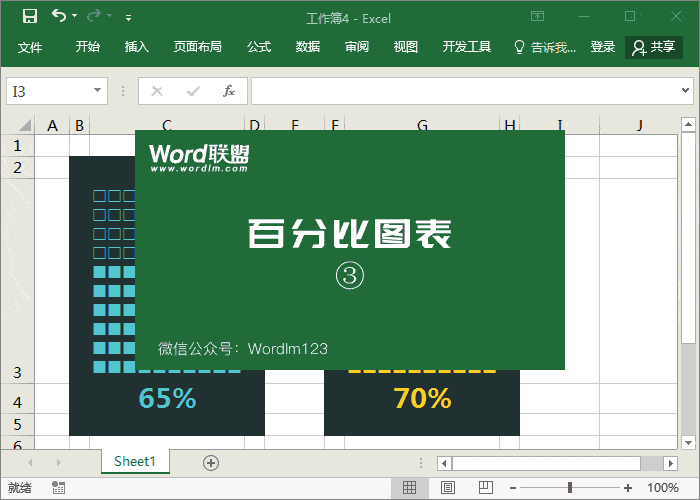Image resolution: width=700 pixels, height=500 pixels.
Task: Click the 登录 sign-in link
Action: coord(603,47)
